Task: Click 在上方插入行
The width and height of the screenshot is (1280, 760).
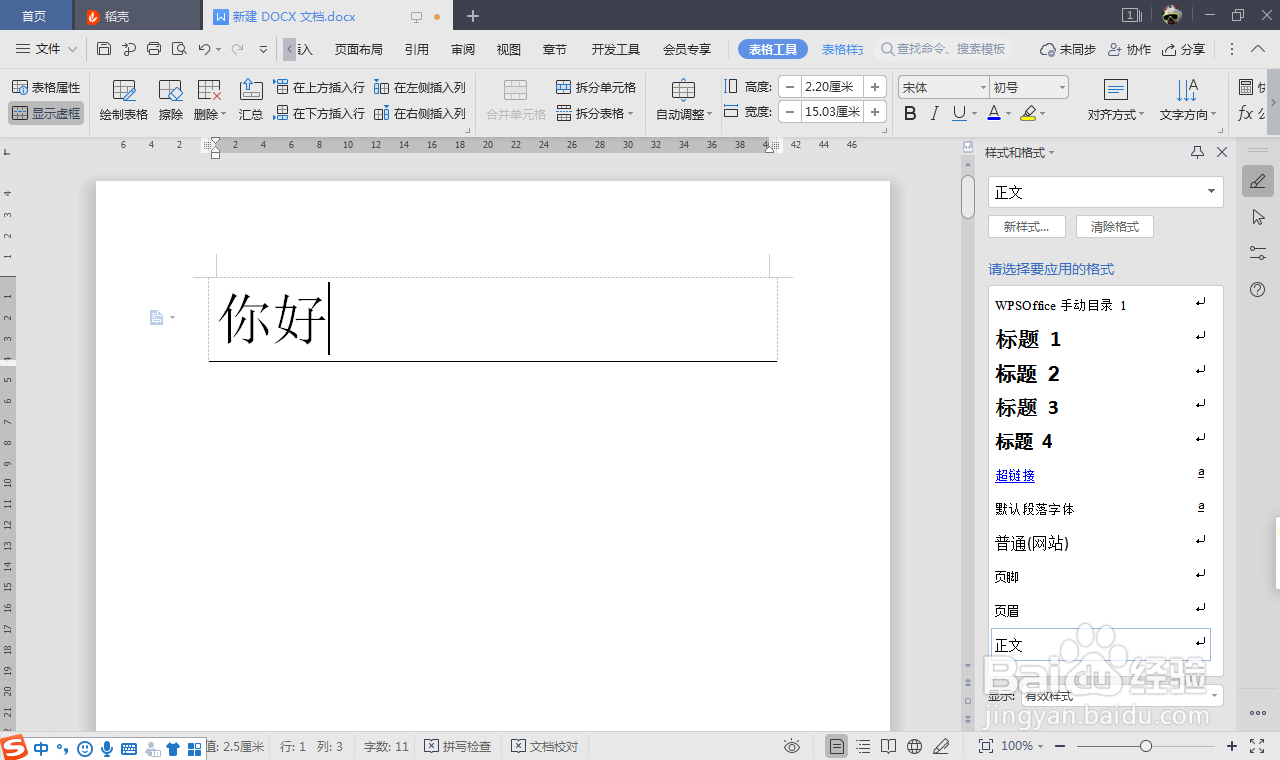Action: (x=319, y=88)
